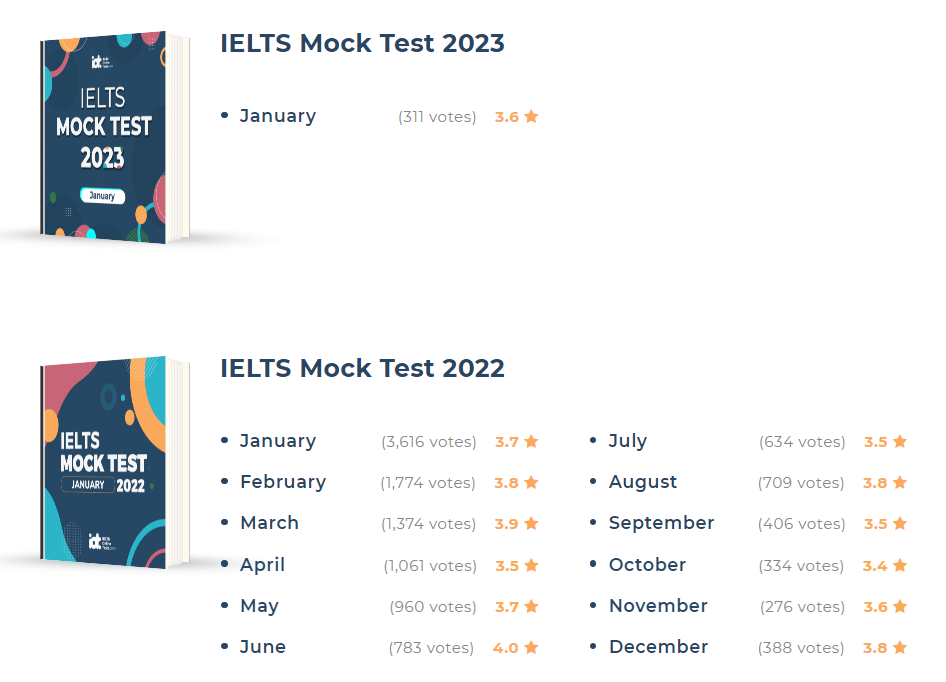Click the 3,616 votes count for January 2022
Image resolution: width=946 pixels, height=682 pixels.
[x=429, y=442]
